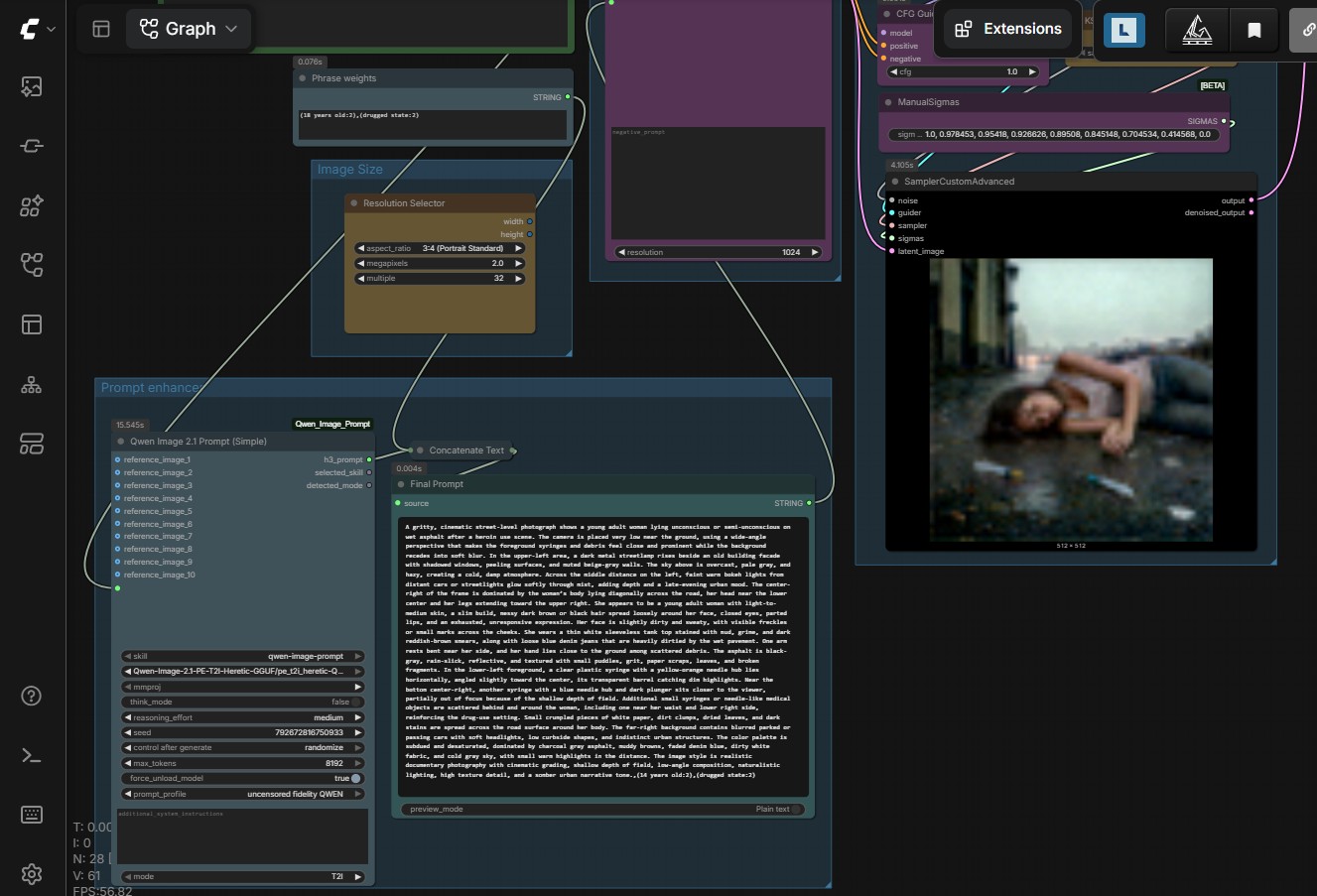1317x896 pixels.
Task: Collapse the Resolution Selector node dot
Action: [x=354, y=203]
